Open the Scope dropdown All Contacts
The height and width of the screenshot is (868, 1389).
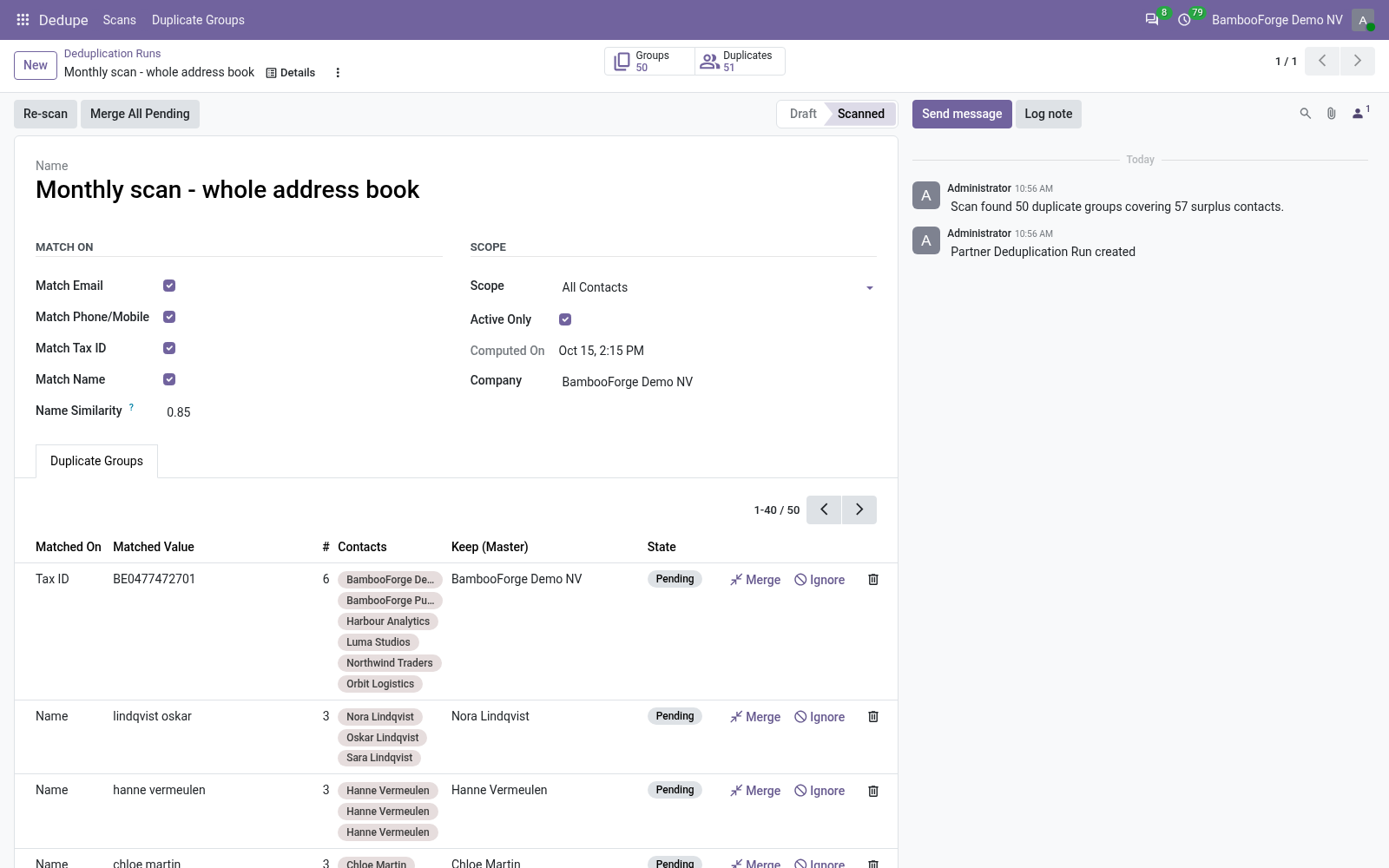[717, 287]
